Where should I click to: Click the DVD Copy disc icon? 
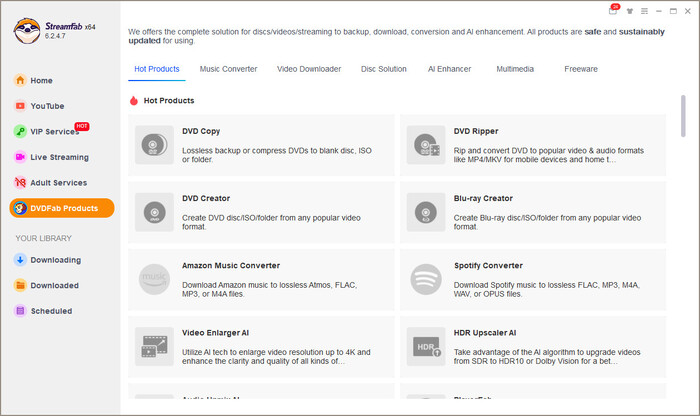(154, 145)
